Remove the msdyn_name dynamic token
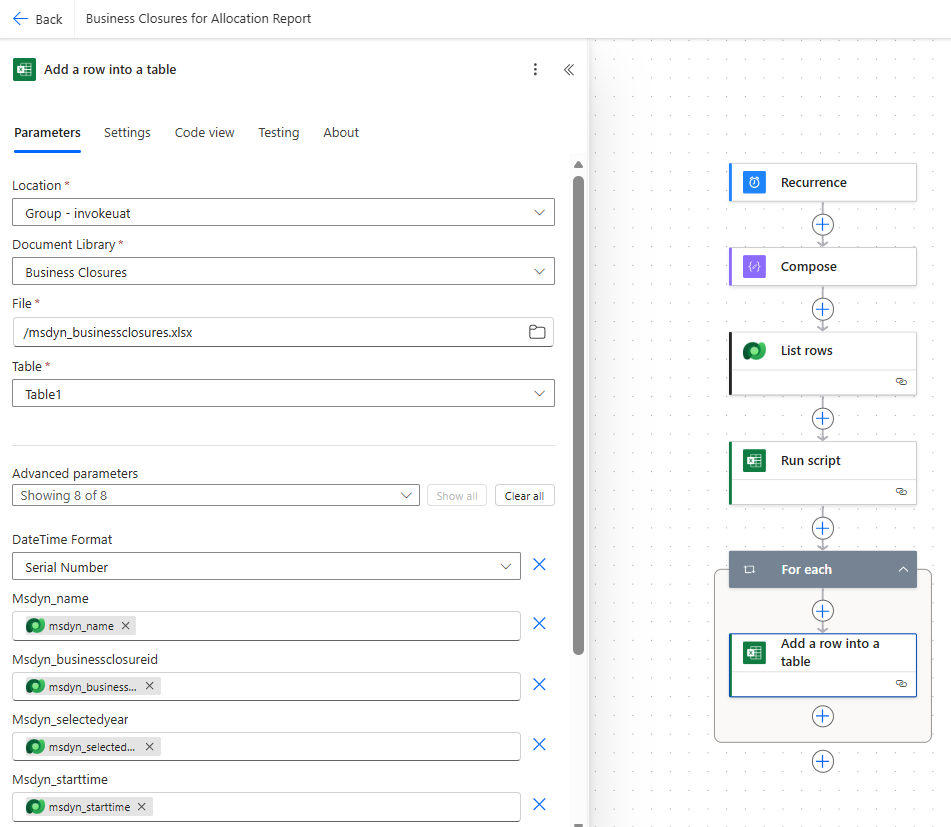951x827 pixels. (125, 626)
